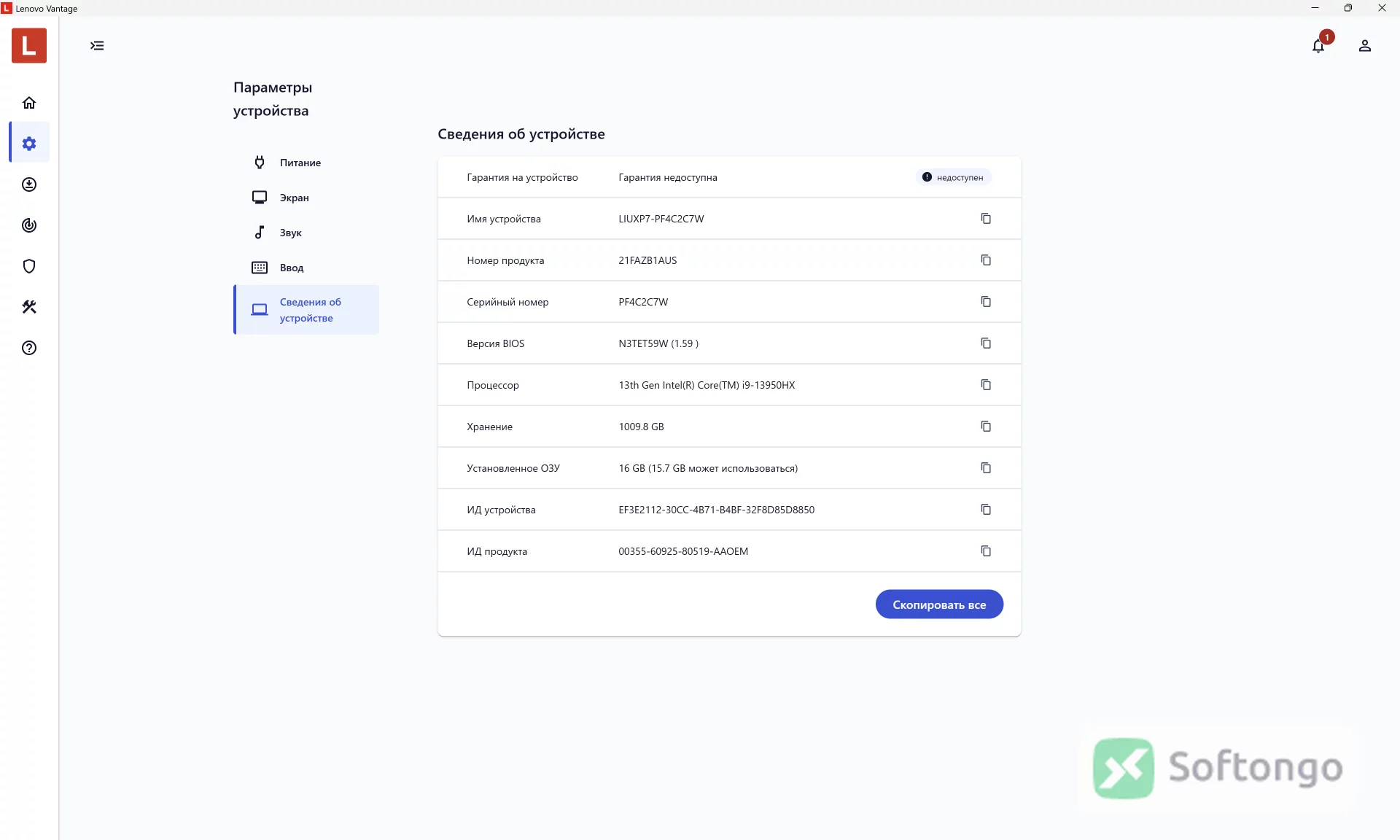Open notifications bell

tap(1318, 46)
